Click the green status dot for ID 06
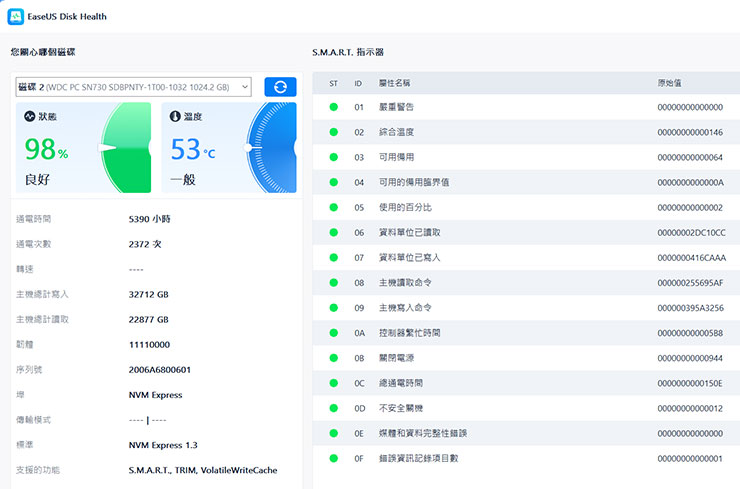The height and width of the screenshot is (489, 740). tap(334, 232)
